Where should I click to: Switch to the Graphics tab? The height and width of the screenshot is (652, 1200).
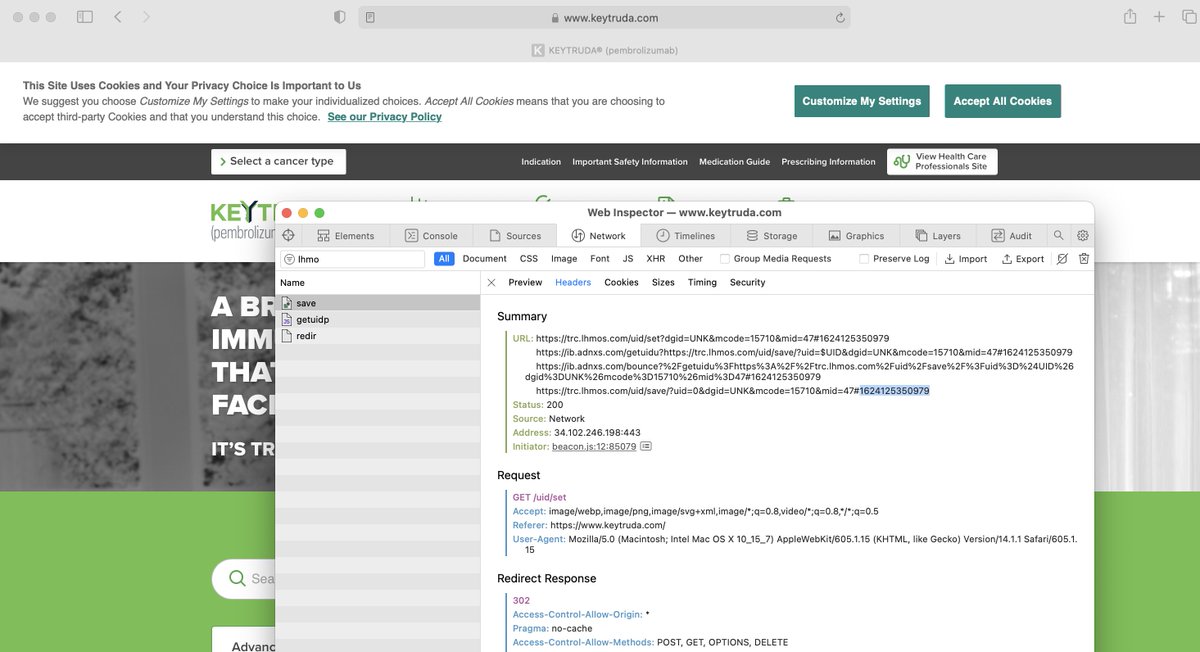[856, 236]
